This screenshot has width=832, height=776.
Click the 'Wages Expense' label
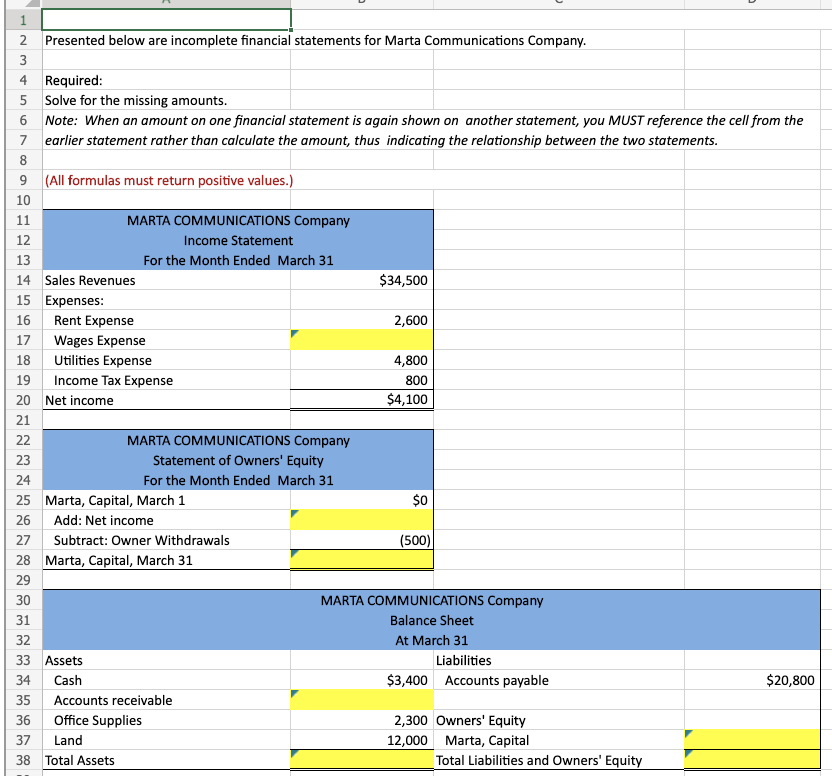[x=99, y=340]
